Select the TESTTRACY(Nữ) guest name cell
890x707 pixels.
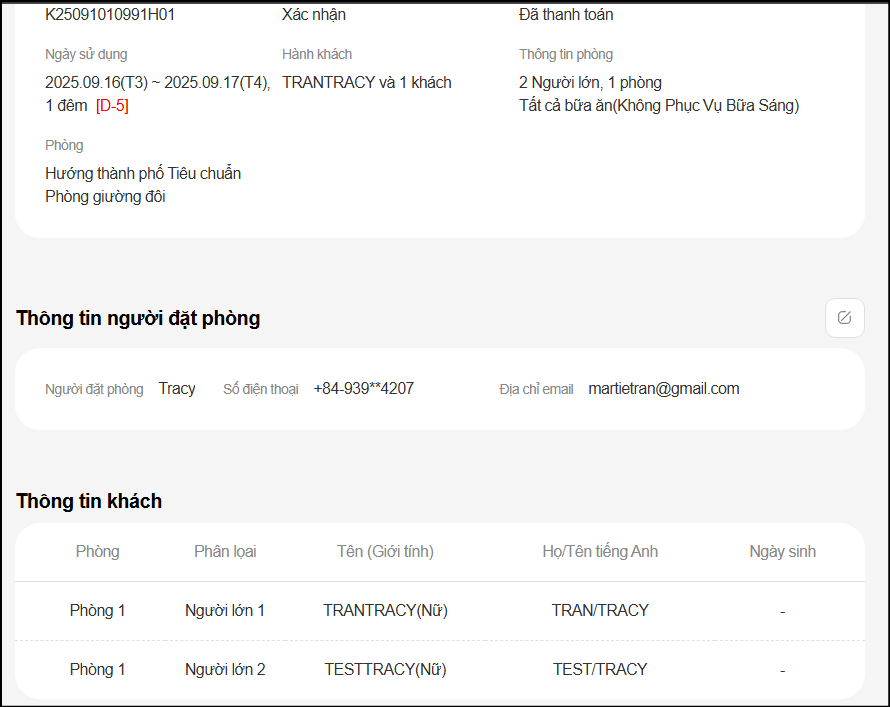[385, 669]
